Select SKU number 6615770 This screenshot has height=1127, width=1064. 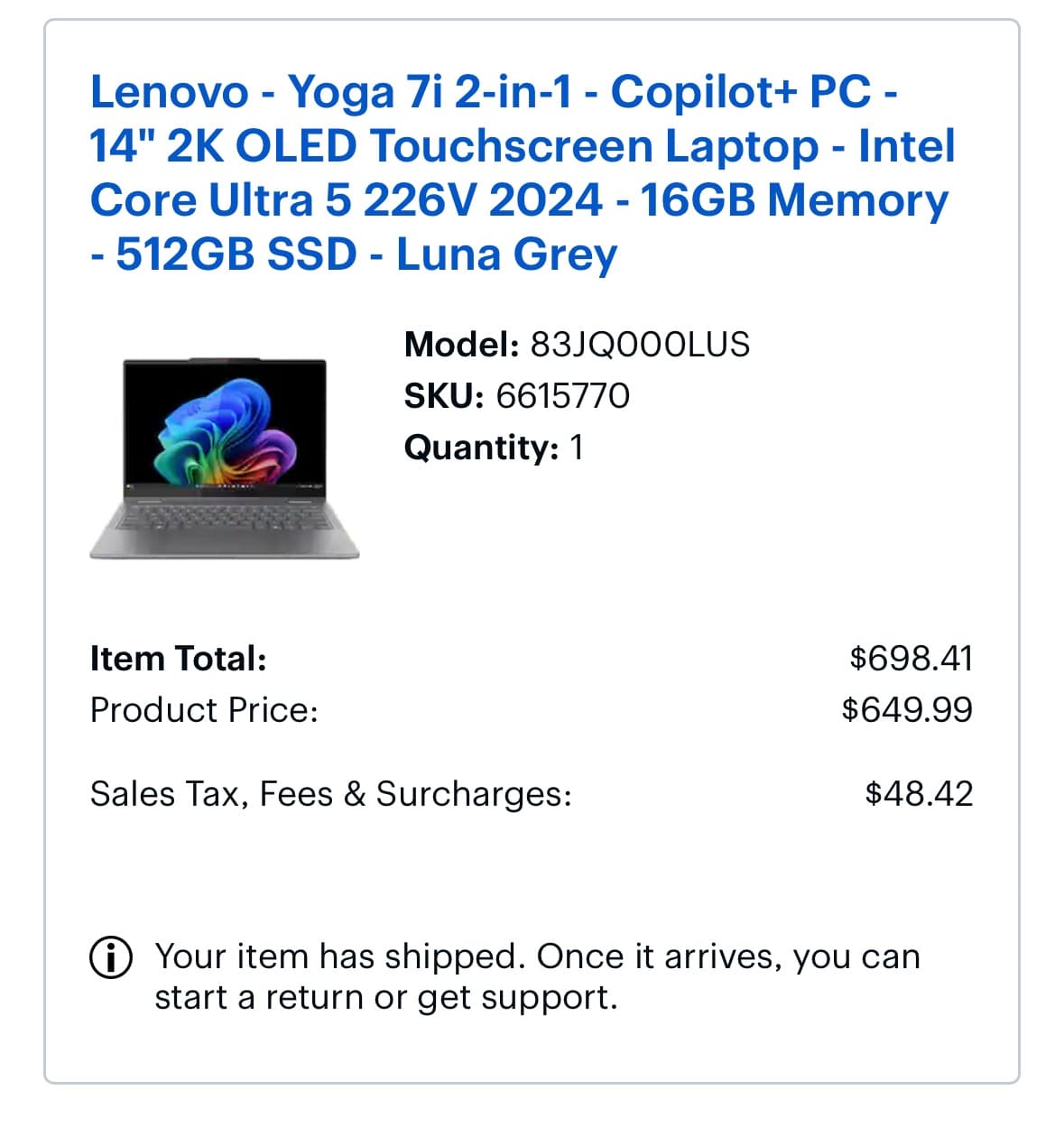(x=562, y=396)
